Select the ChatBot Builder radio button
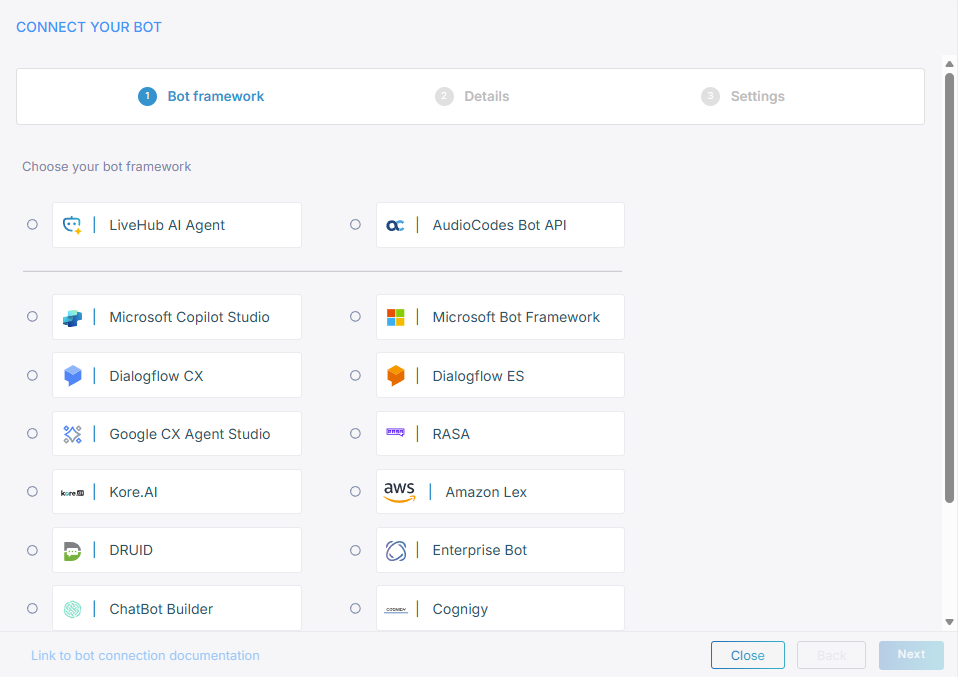958x677 pixels. click(x=32, y=609)
